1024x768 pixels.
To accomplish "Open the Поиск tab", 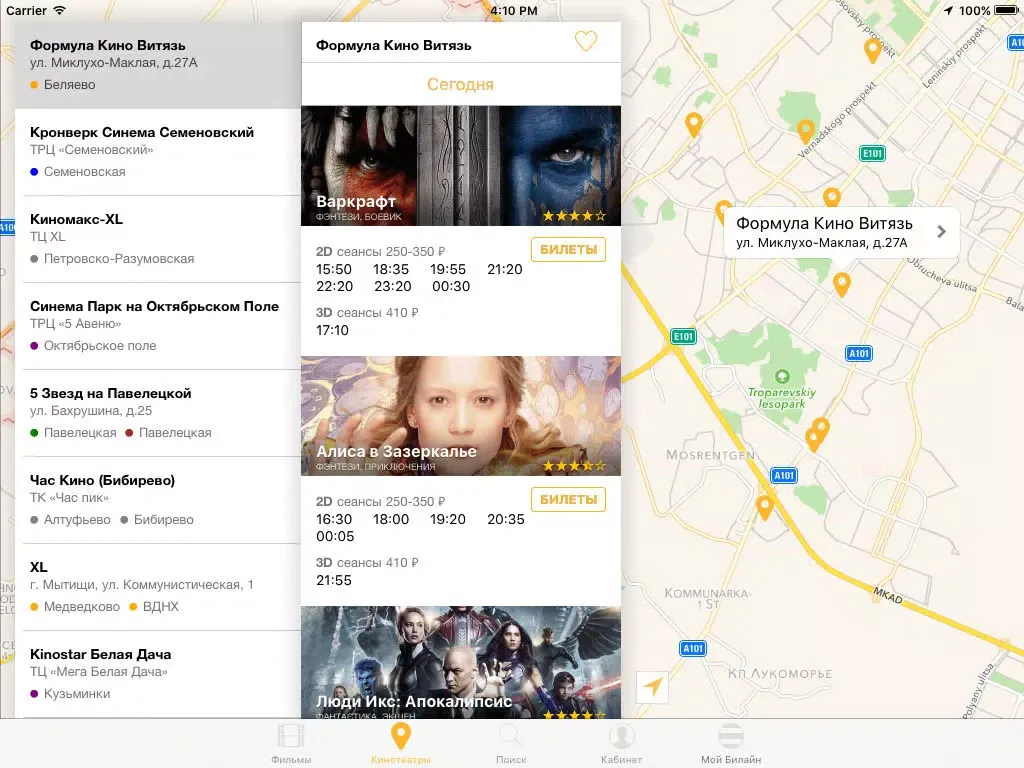I will (x=511, y=744).
